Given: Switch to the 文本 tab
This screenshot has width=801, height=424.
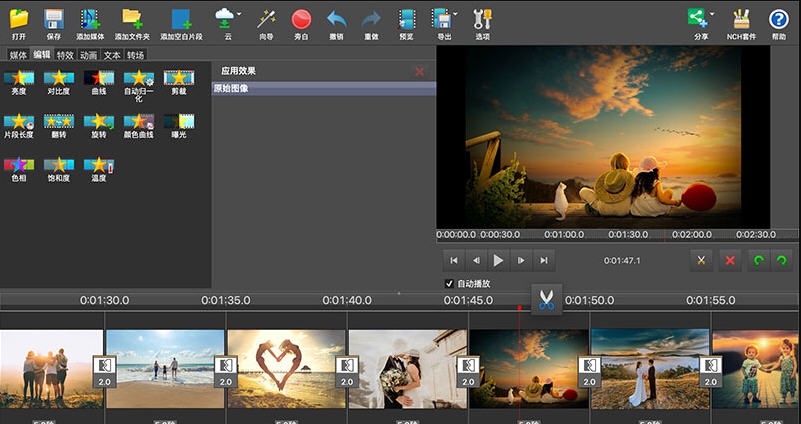Looking at the screenshot, I should click(x=112, y=55).
